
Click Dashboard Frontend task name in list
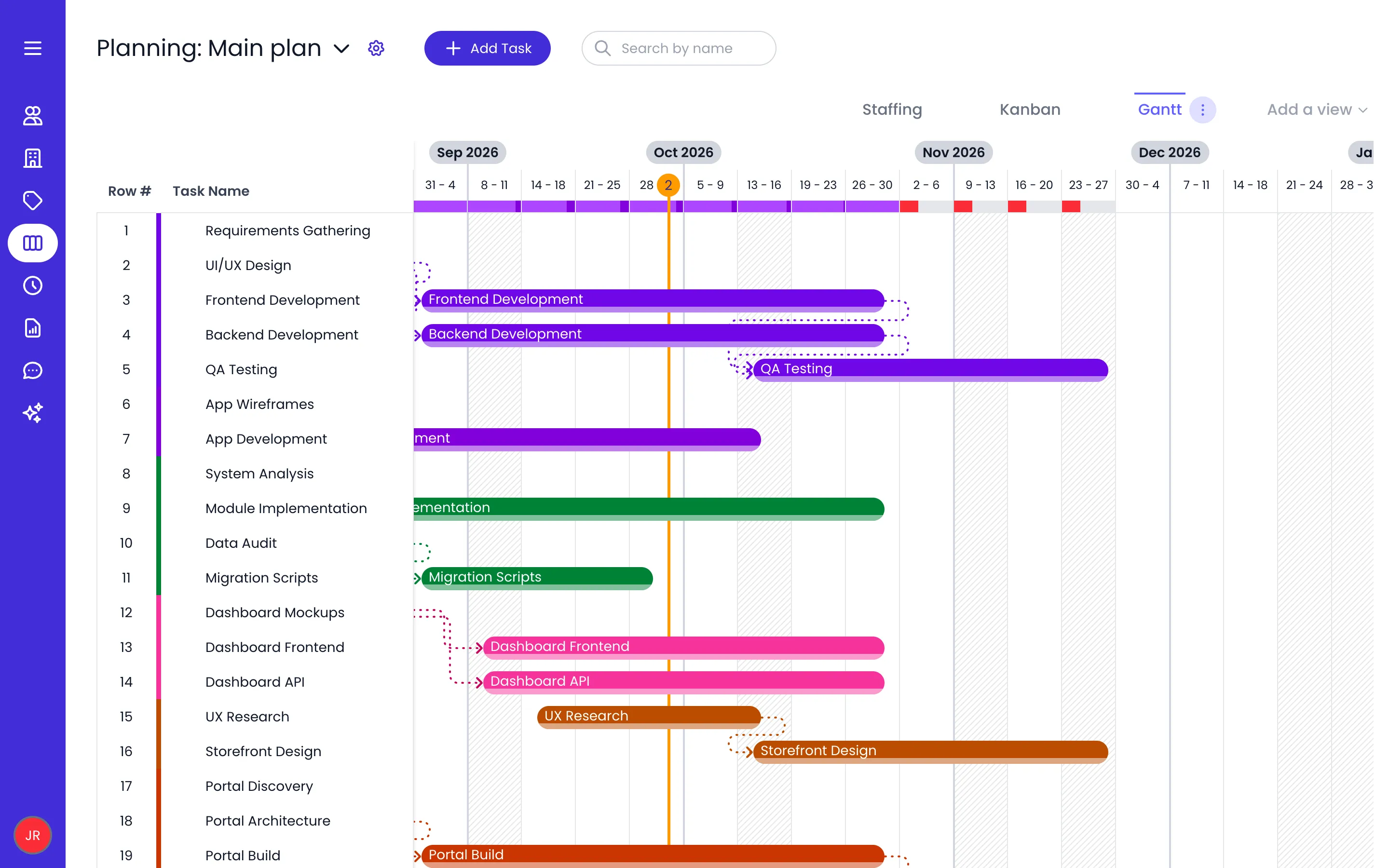[x=274, y=648]
